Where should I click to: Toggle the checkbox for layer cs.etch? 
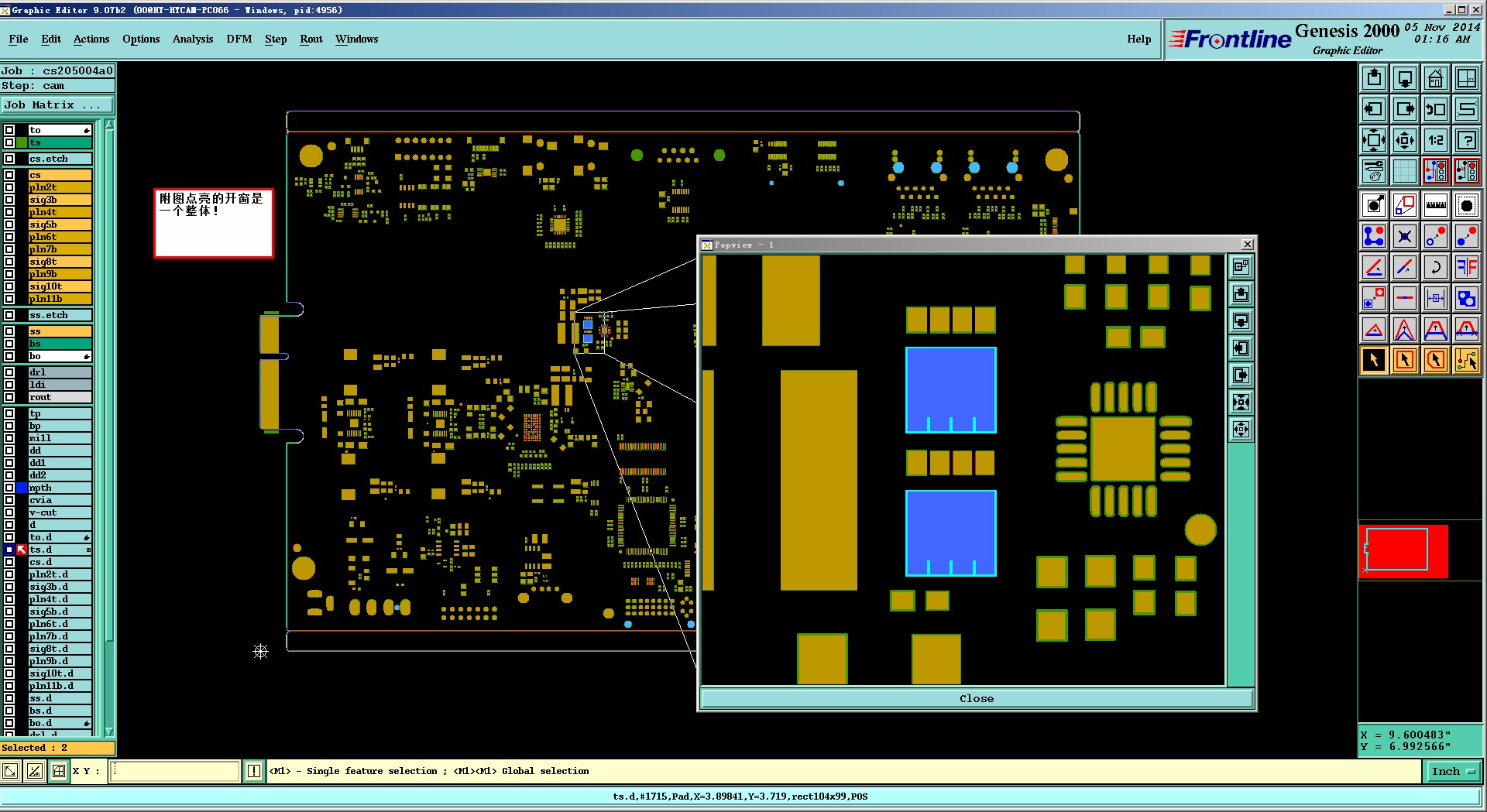click(x=9, y=159)
